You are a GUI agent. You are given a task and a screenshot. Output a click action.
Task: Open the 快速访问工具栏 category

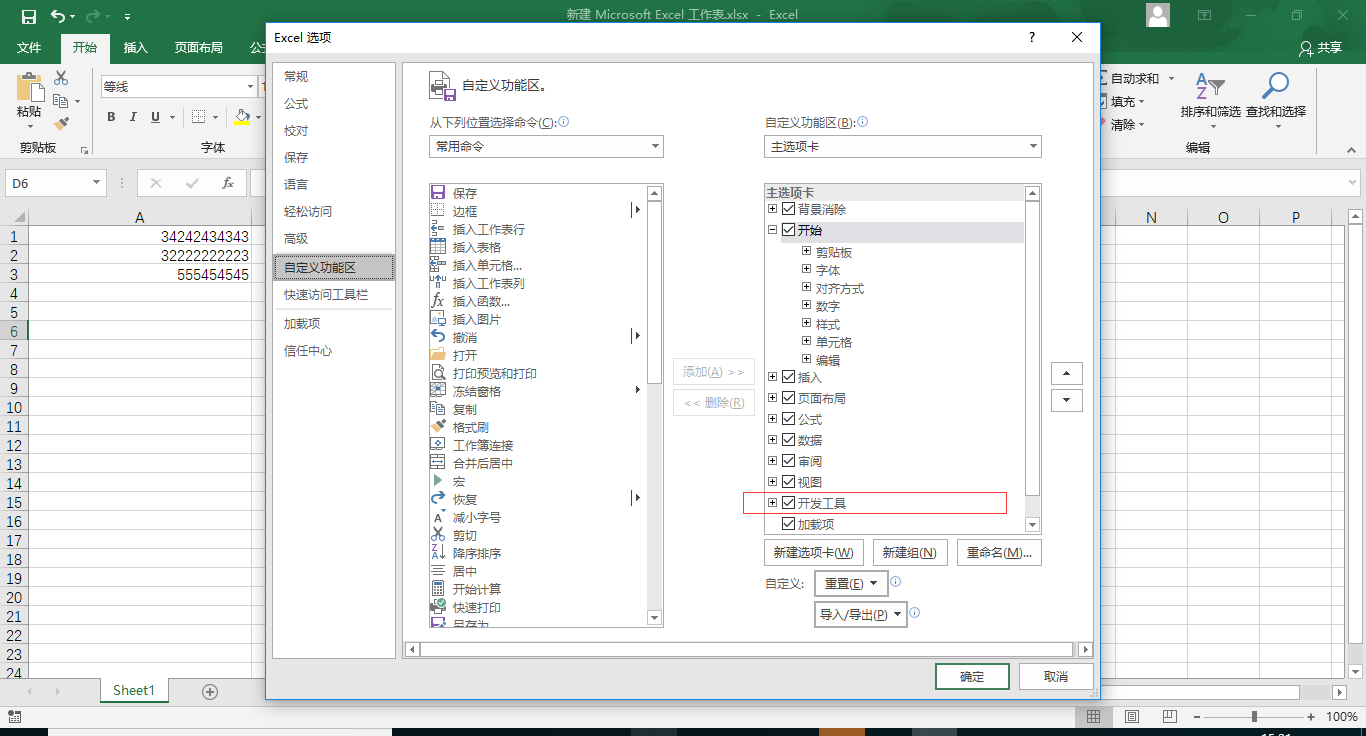pos(333,295)
